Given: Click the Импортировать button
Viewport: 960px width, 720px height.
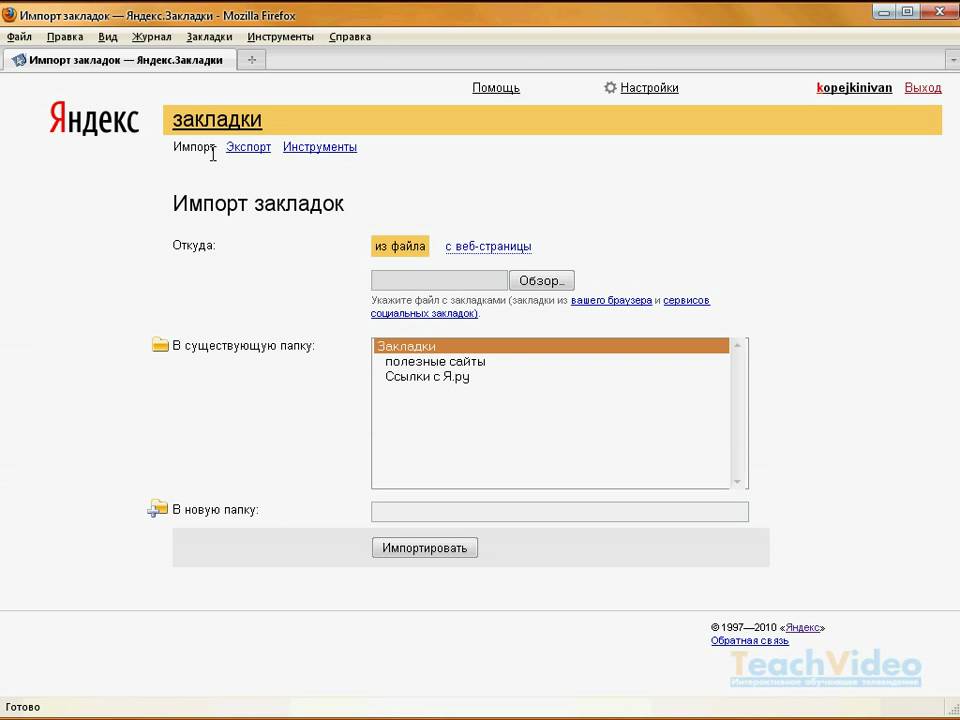Looking at the screenshot, I should pyautogui.click(x=425, y=547).
